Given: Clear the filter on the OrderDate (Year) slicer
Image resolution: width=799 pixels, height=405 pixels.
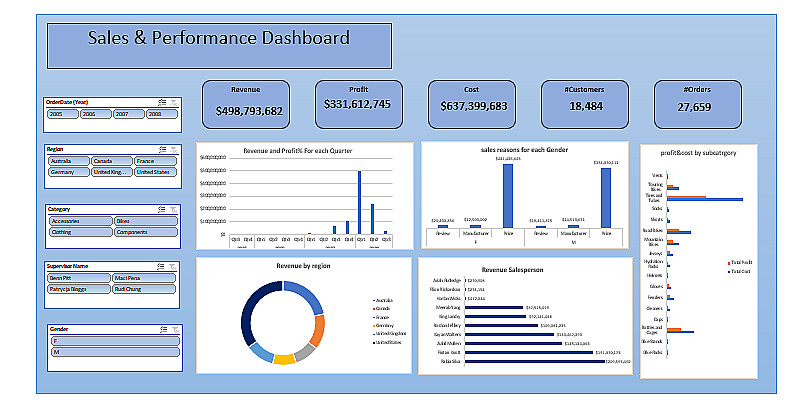Looking at the screenshot, I should [174, 102].
